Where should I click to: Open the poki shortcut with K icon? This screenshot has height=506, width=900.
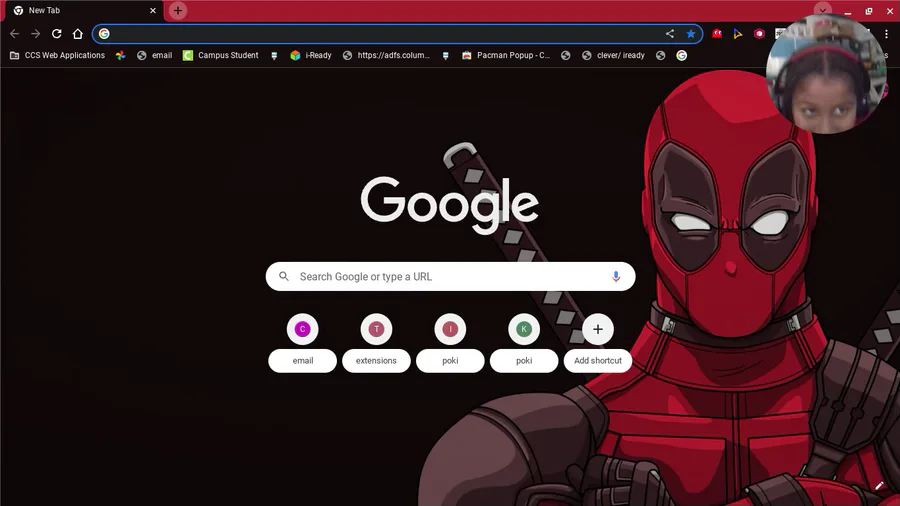point(523,343)
